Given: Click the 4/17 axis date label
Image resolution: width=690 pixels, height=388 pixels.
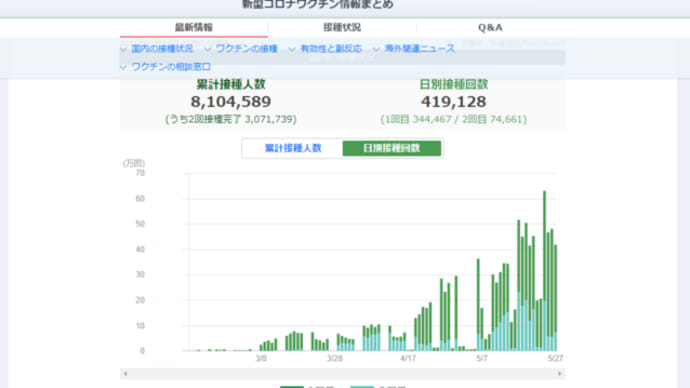Looking at the screenshot, I should pyautogui.click(x=408, y=359).
